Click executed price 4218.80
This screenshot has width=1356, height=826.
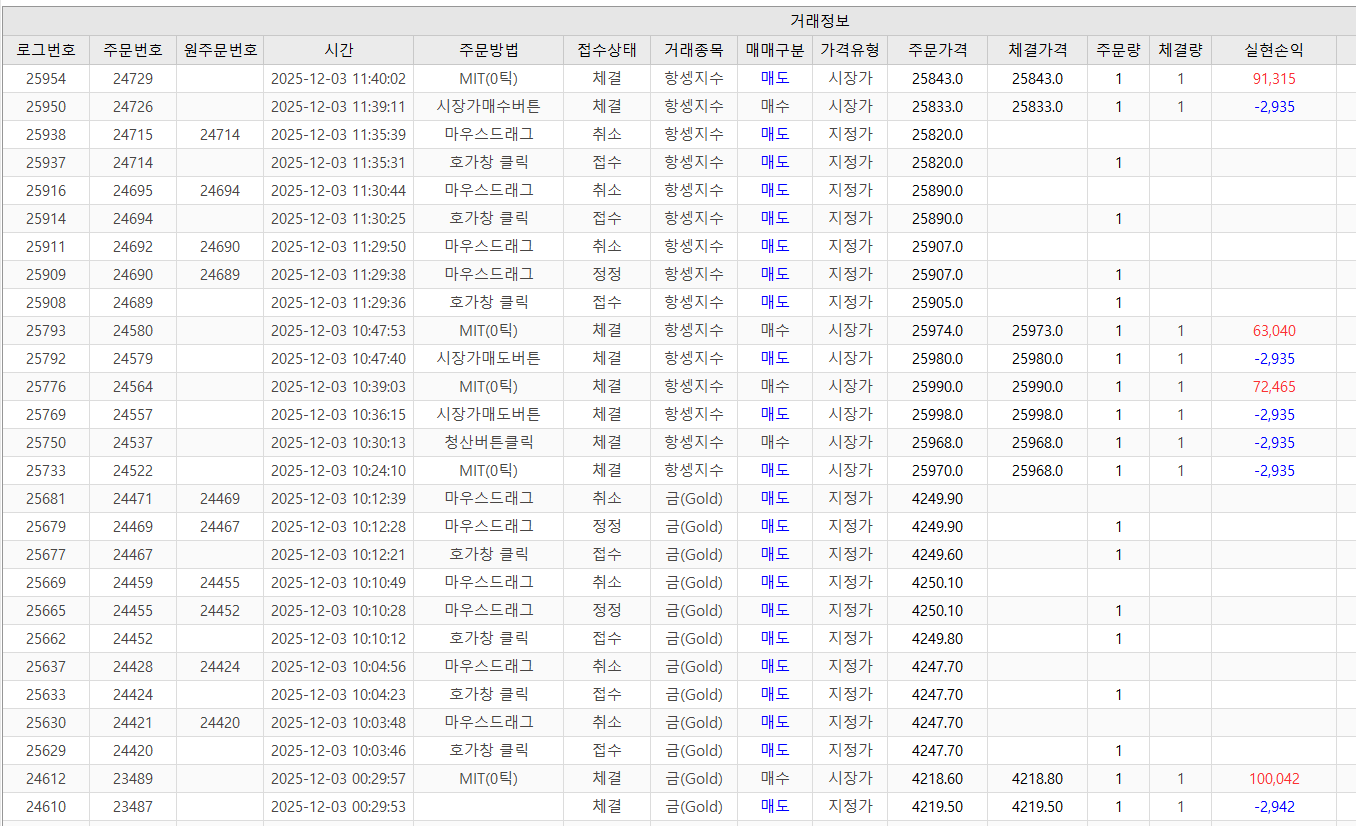pos(1037,778)
